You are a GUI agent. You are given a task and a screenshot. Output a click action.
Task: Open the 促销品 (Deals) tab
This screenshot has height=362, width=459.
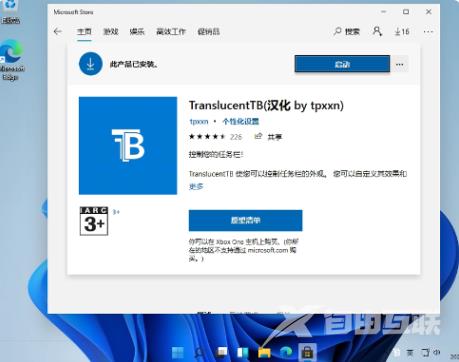pyautogui.click(x=209, y=32)
